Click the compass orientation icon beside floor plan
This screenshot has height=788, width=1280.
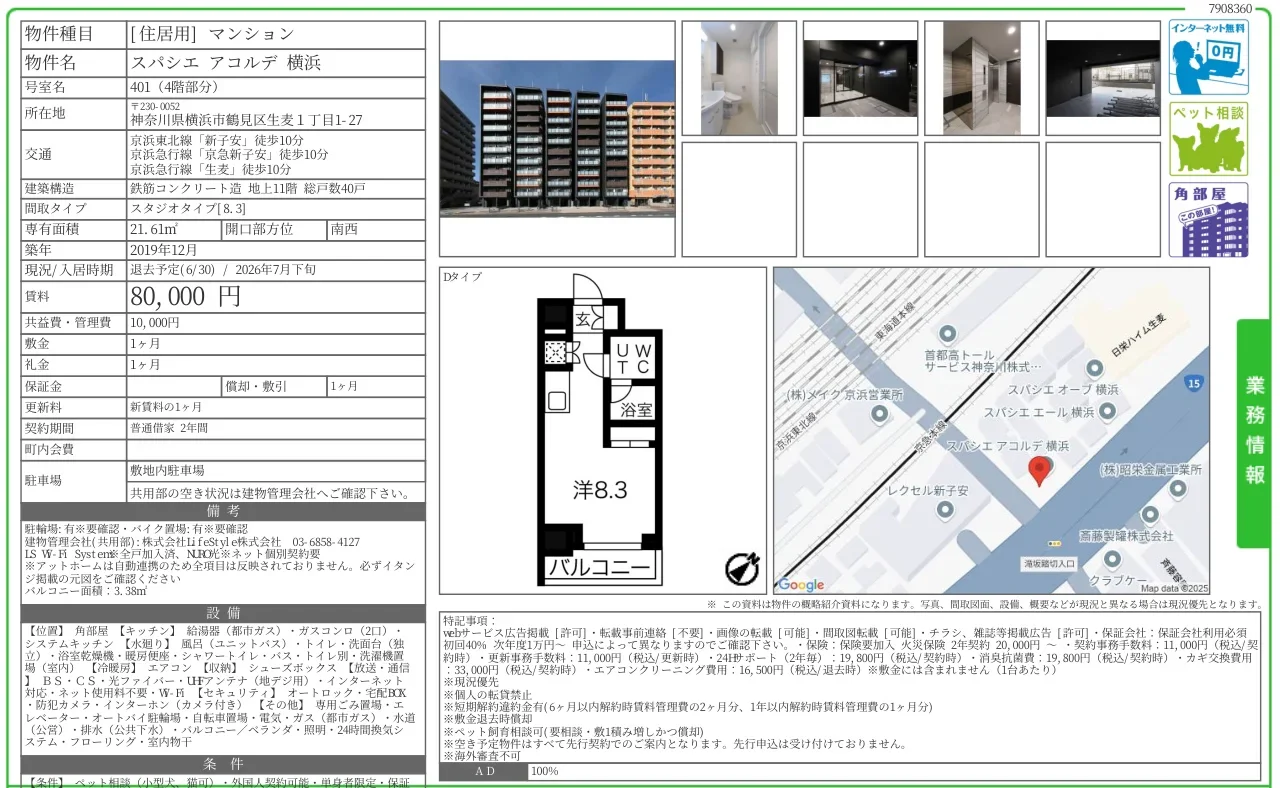(x=741, y=567)
